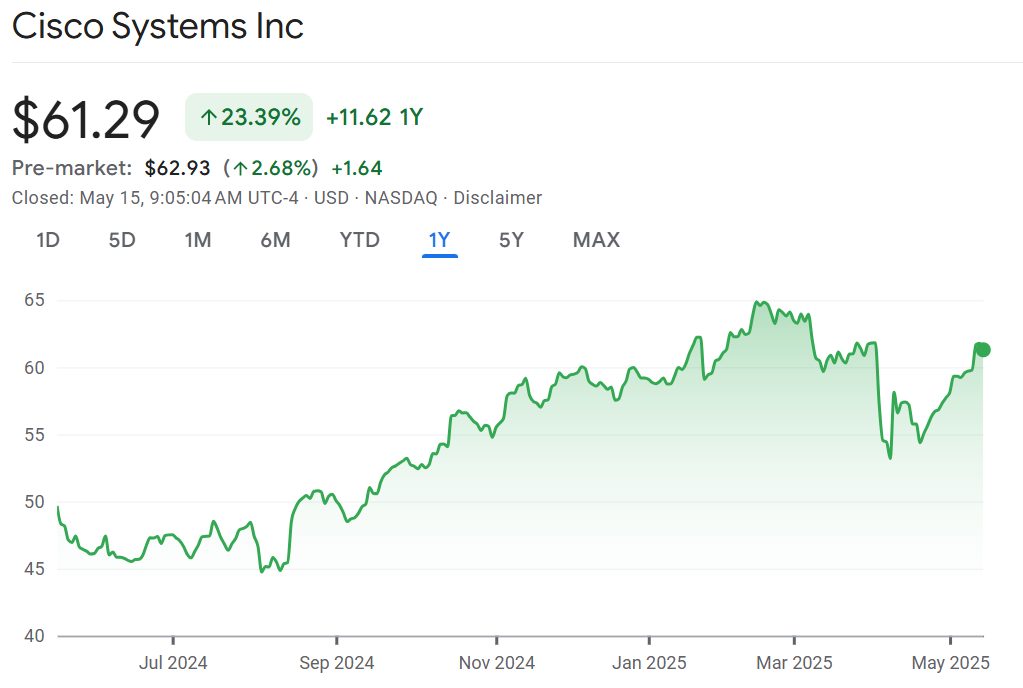Click the $62.93 pre-market price
Image resolution: width=1023 pixels, height=688 pixels.
click(x=177, y=168)
